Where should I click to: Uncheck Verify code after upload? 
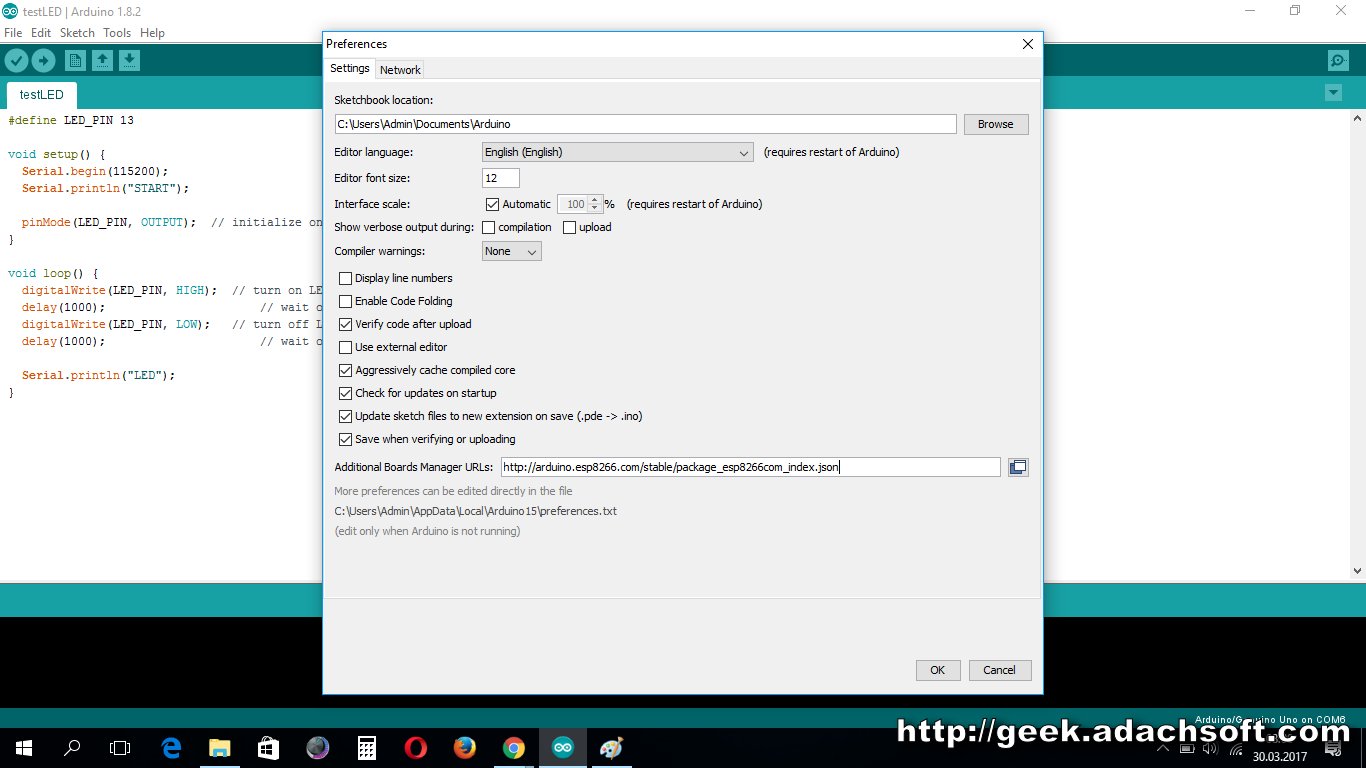click(x=346, y=325)
